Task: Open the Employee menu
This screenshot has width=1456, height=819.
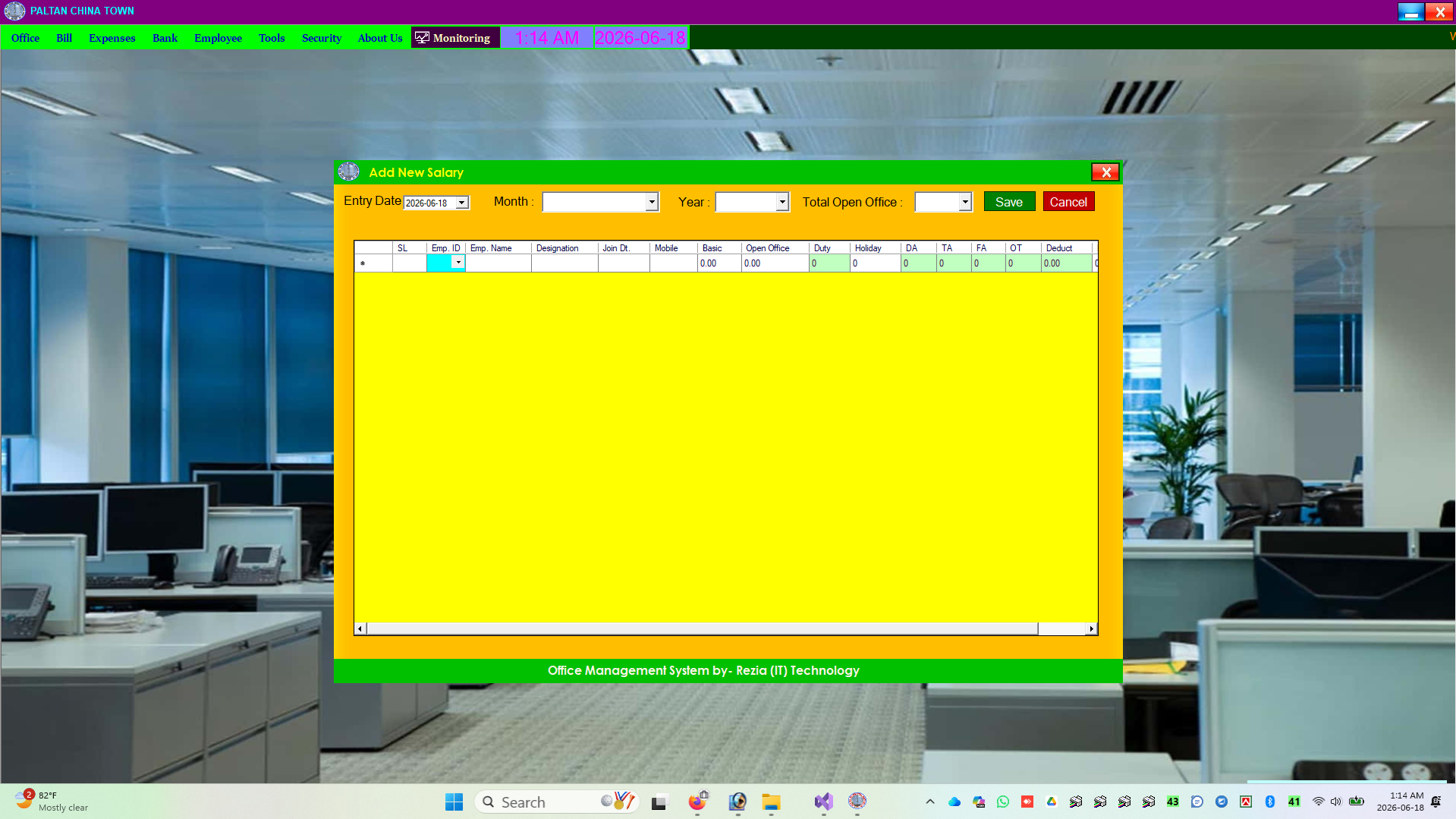Action: (x=218, y=38)
